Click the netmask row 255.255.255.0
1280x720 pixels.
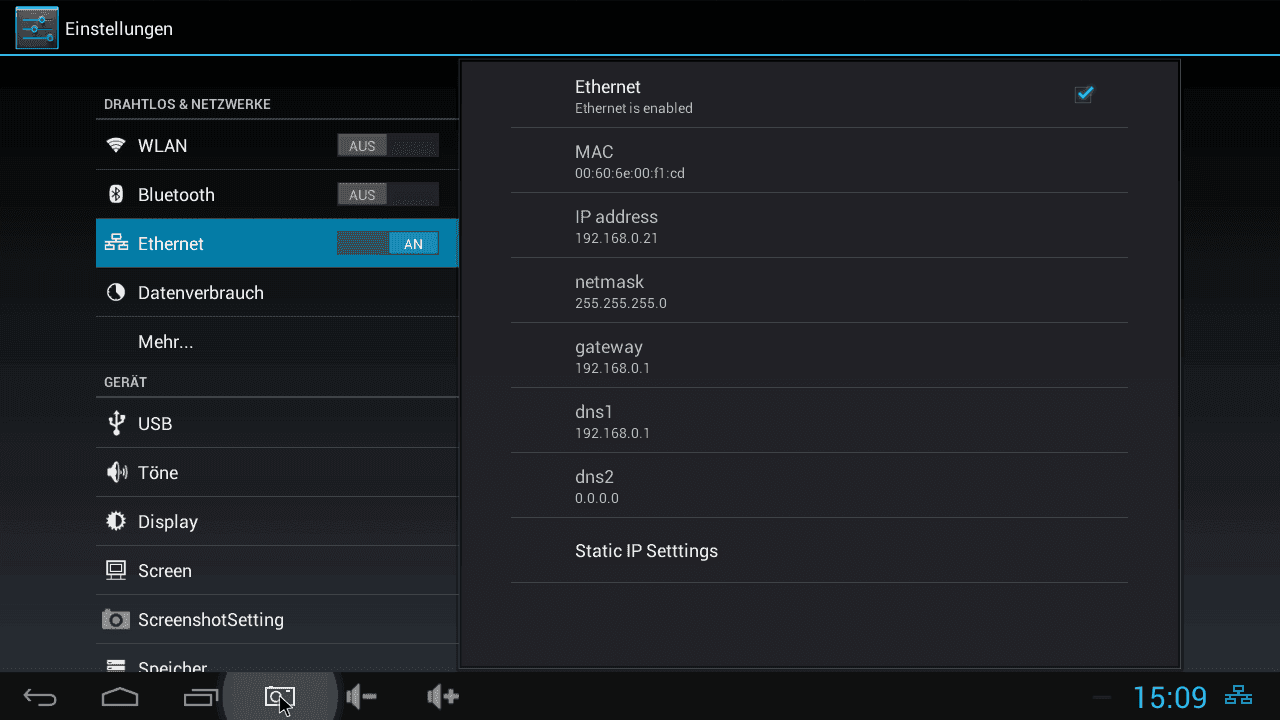[819, 290]
